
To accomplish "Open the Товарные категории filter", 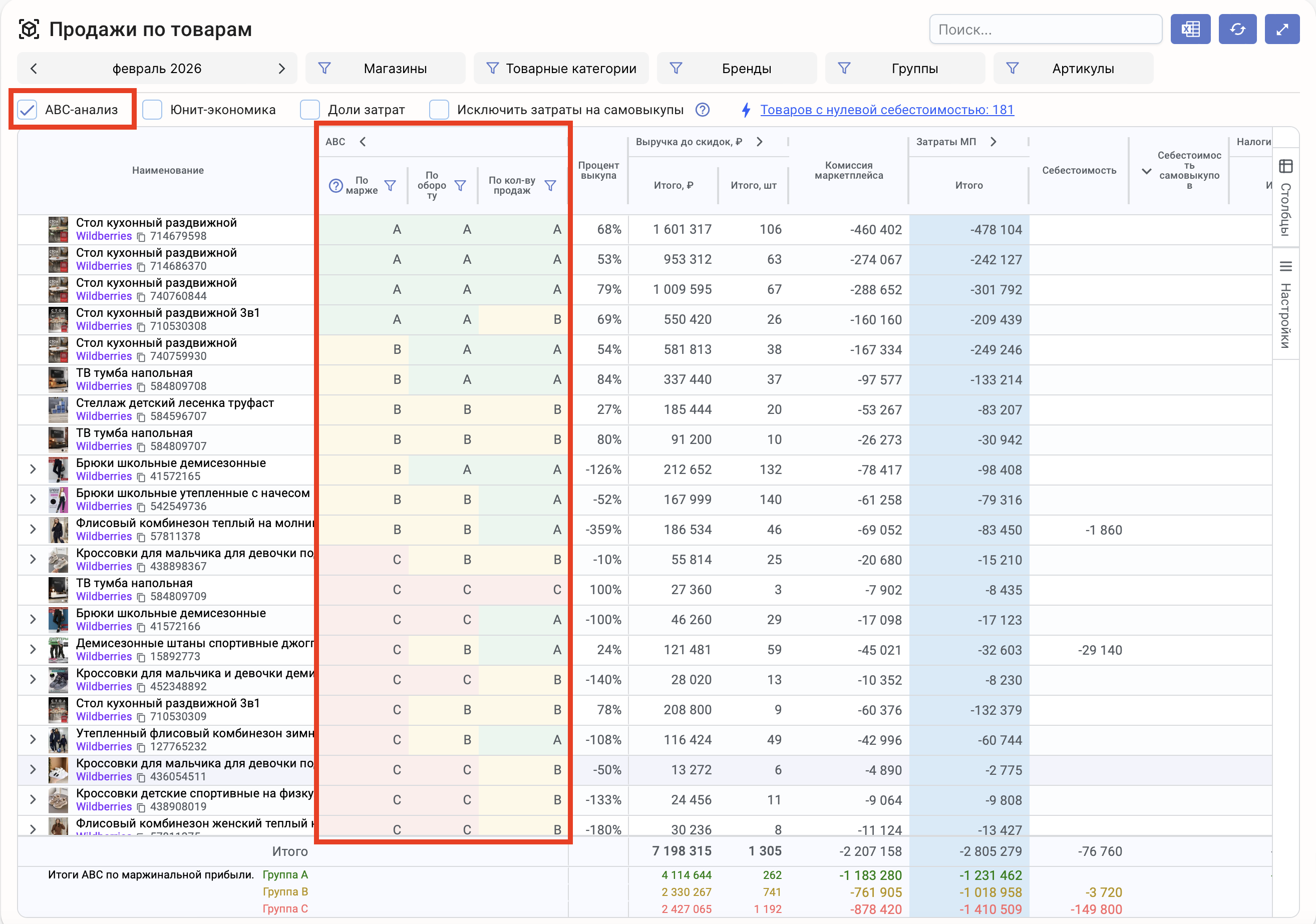I will [561, 69].
